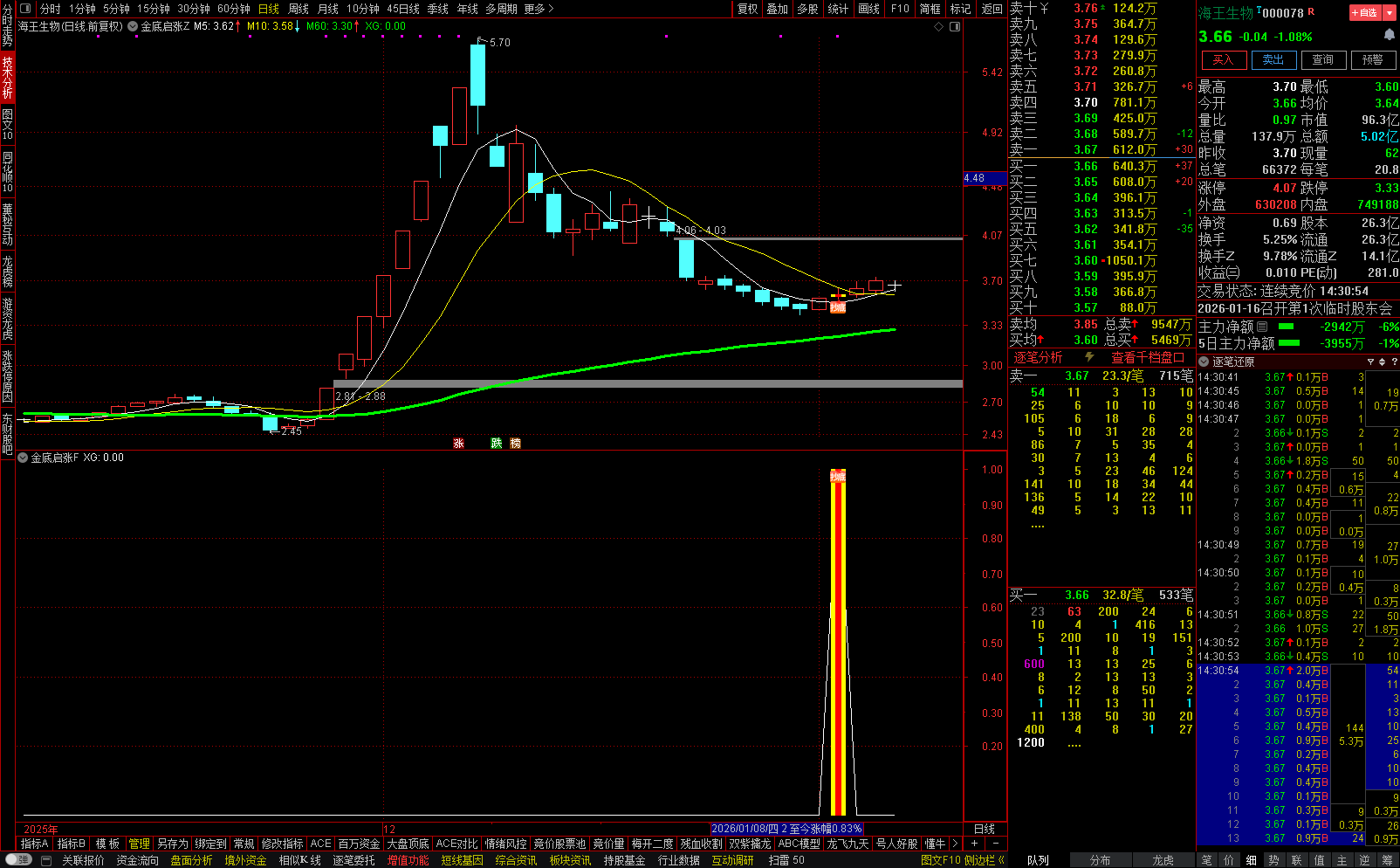Click the green 主力净额 bar
The image size is (1400, 868).
(x=1286, y=327)
